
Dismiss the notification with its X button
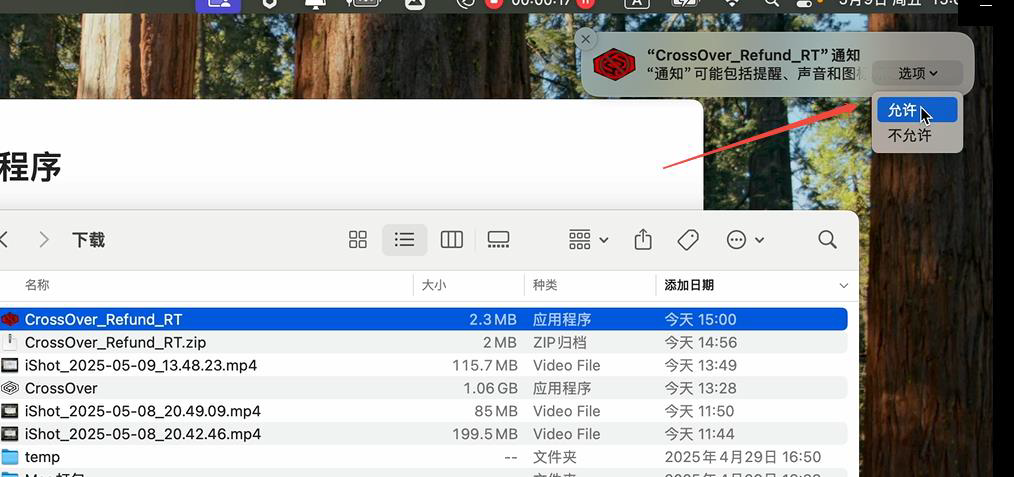coord(586,39)
